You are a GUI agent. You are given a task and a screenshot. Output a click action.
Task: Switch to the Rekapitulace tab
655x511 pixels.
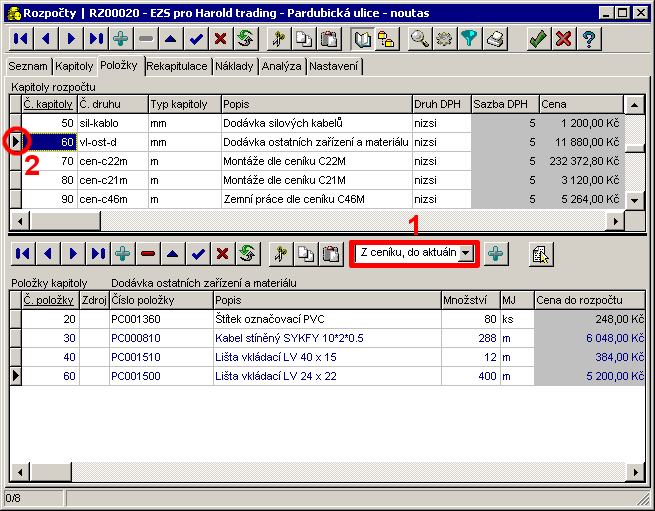pos(178,66)
